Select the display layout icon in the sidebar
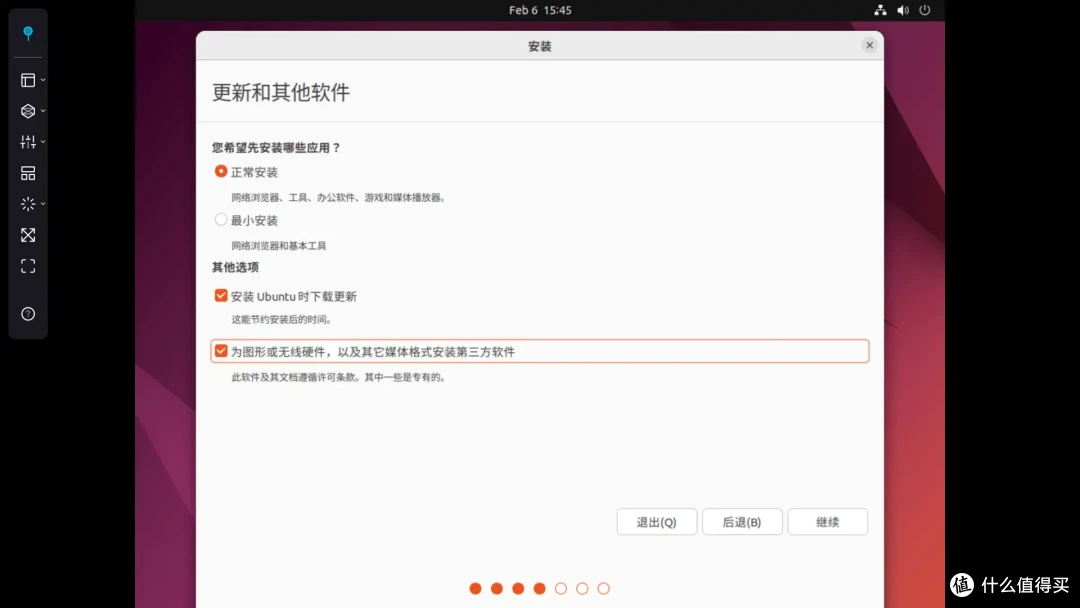The image size is (1080, 608). [26, 80]
